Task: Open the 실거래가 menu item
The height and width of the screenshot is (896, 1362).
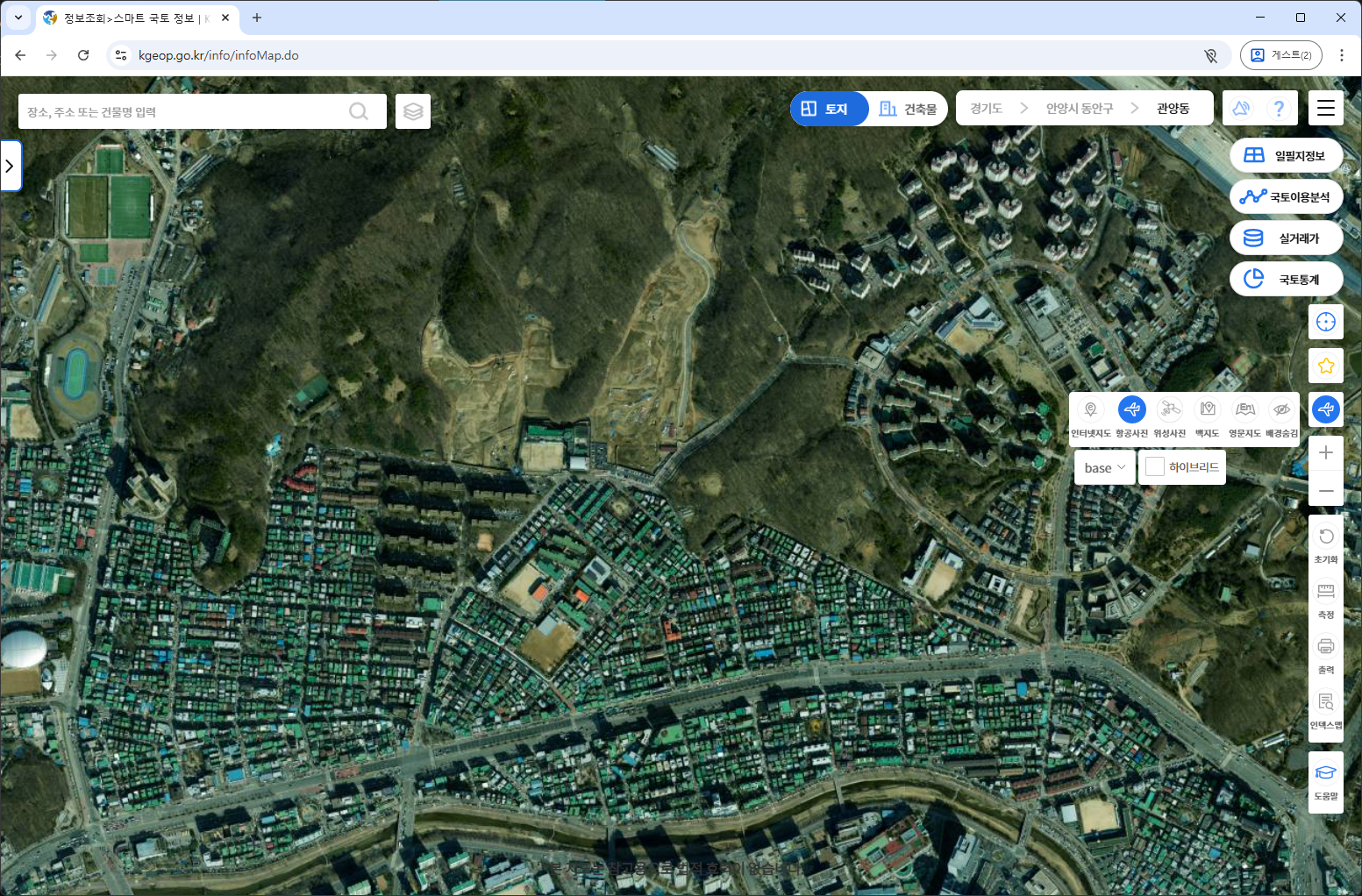Action: 1286,238
